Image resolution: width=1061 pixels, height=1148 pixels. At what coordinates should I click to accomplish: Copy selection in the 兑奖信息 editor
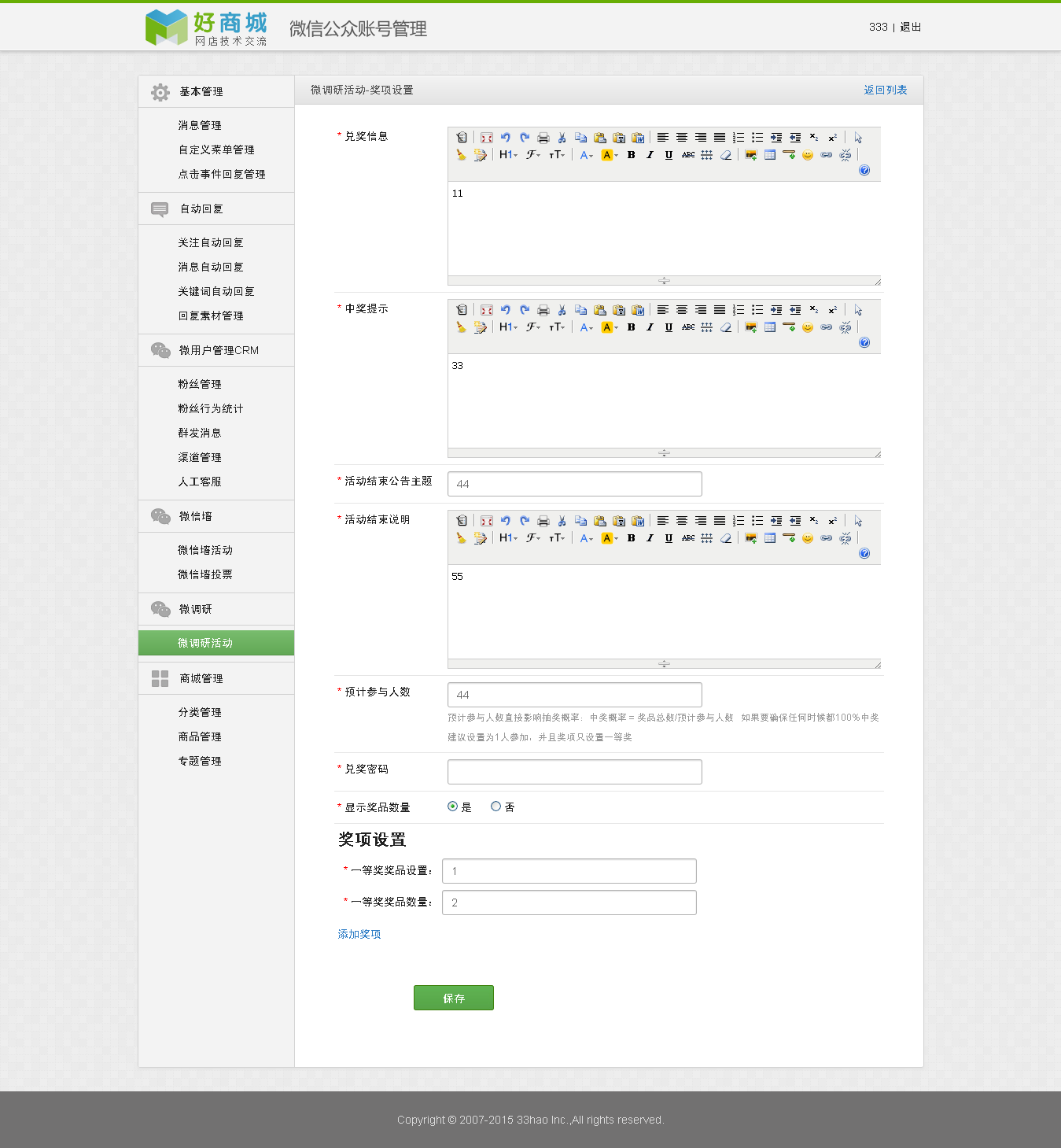coord(581,138)
